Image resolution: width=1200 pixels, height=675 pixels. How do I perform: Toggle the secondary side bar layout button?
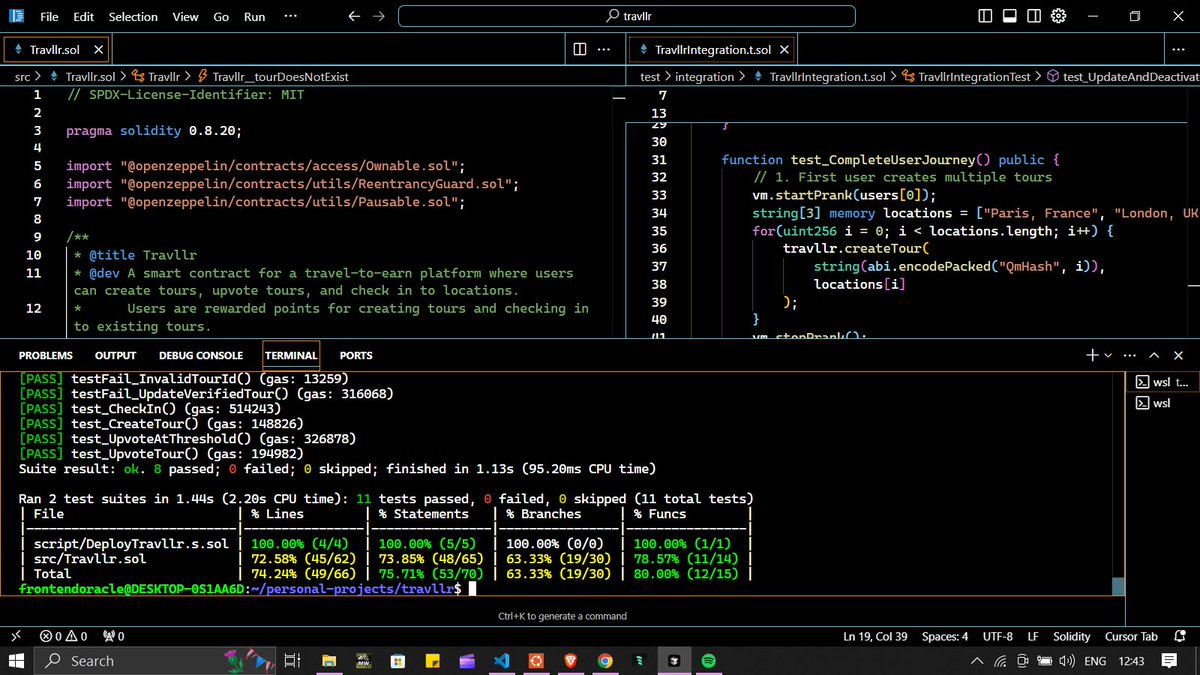coord(1034,16)
